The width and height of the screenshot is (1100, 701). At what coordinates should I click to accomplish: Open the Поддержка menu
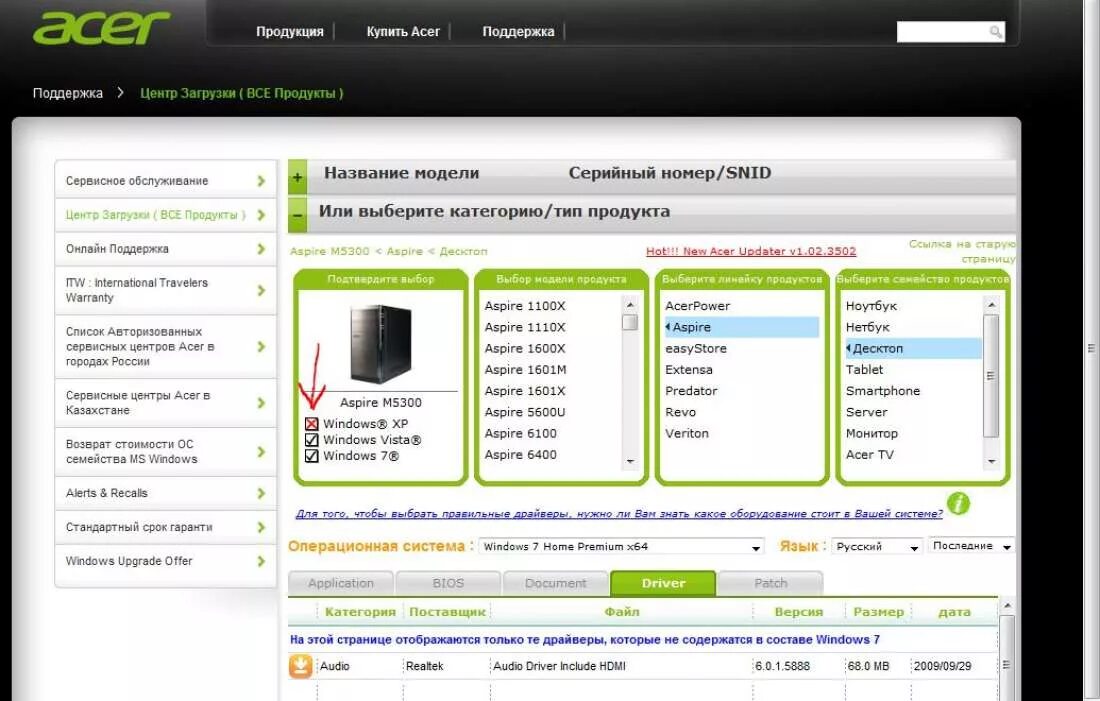(x=518, y=32)
